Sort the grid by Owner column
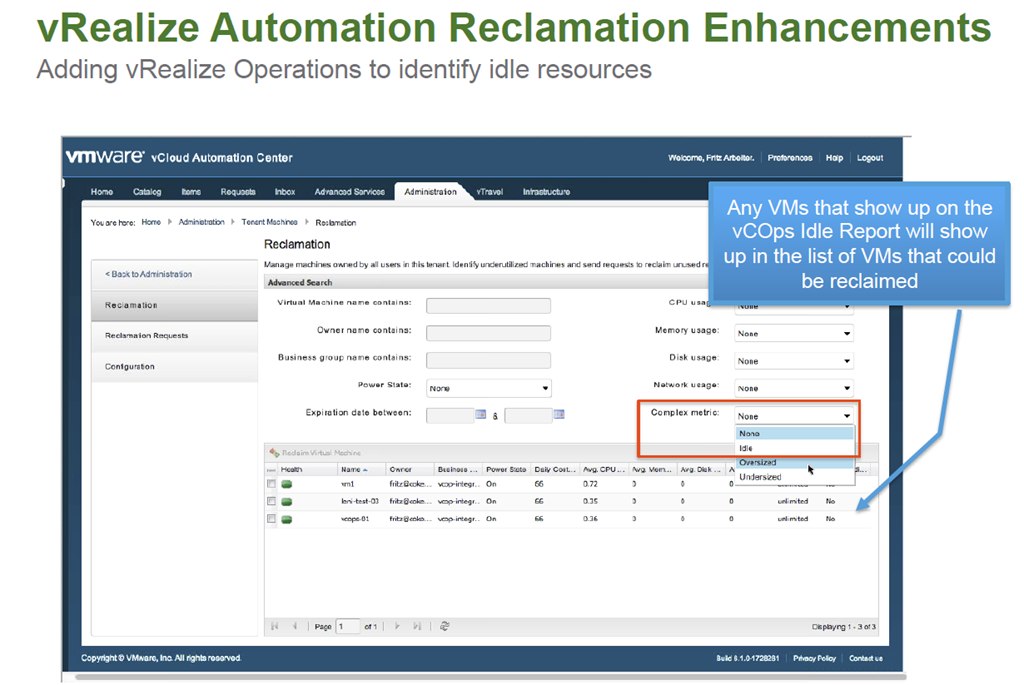1024x685 pixels. (x=409, y=470)
